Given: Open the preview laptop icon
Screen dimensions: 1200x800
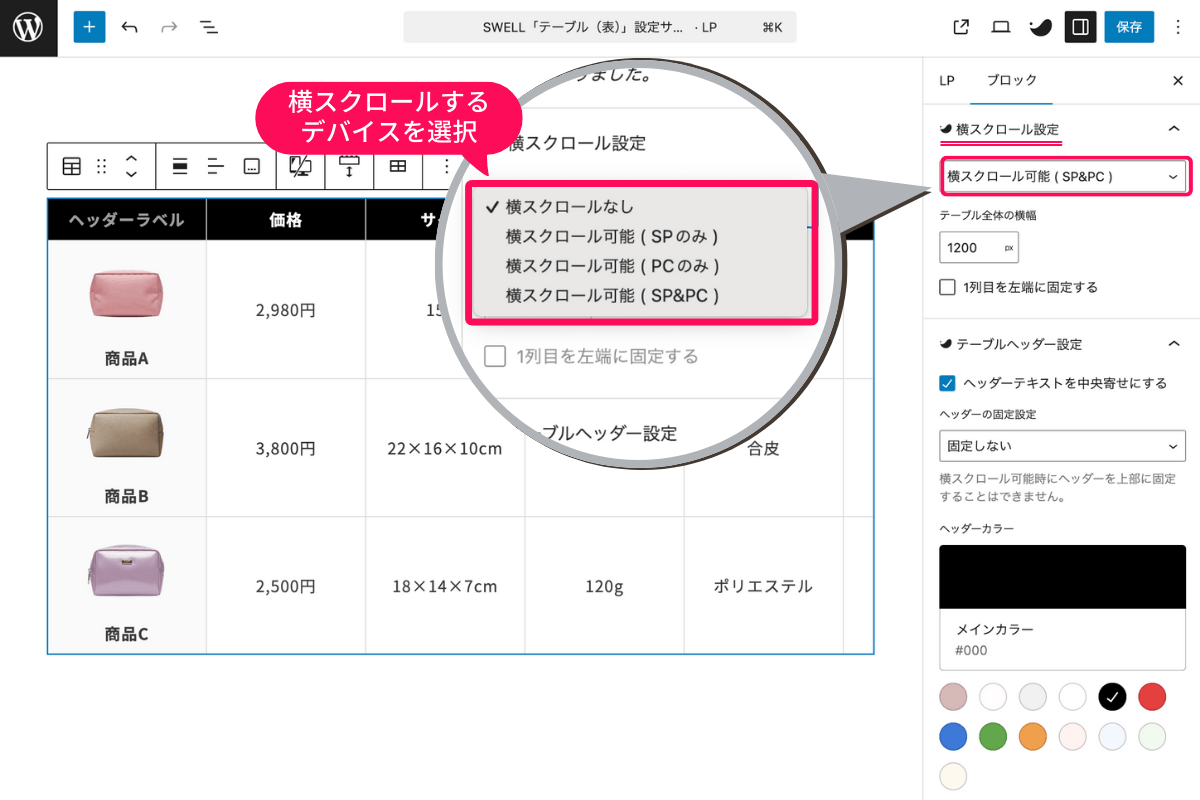Looking at the screenshot, I should click(x=1000, y=27).
